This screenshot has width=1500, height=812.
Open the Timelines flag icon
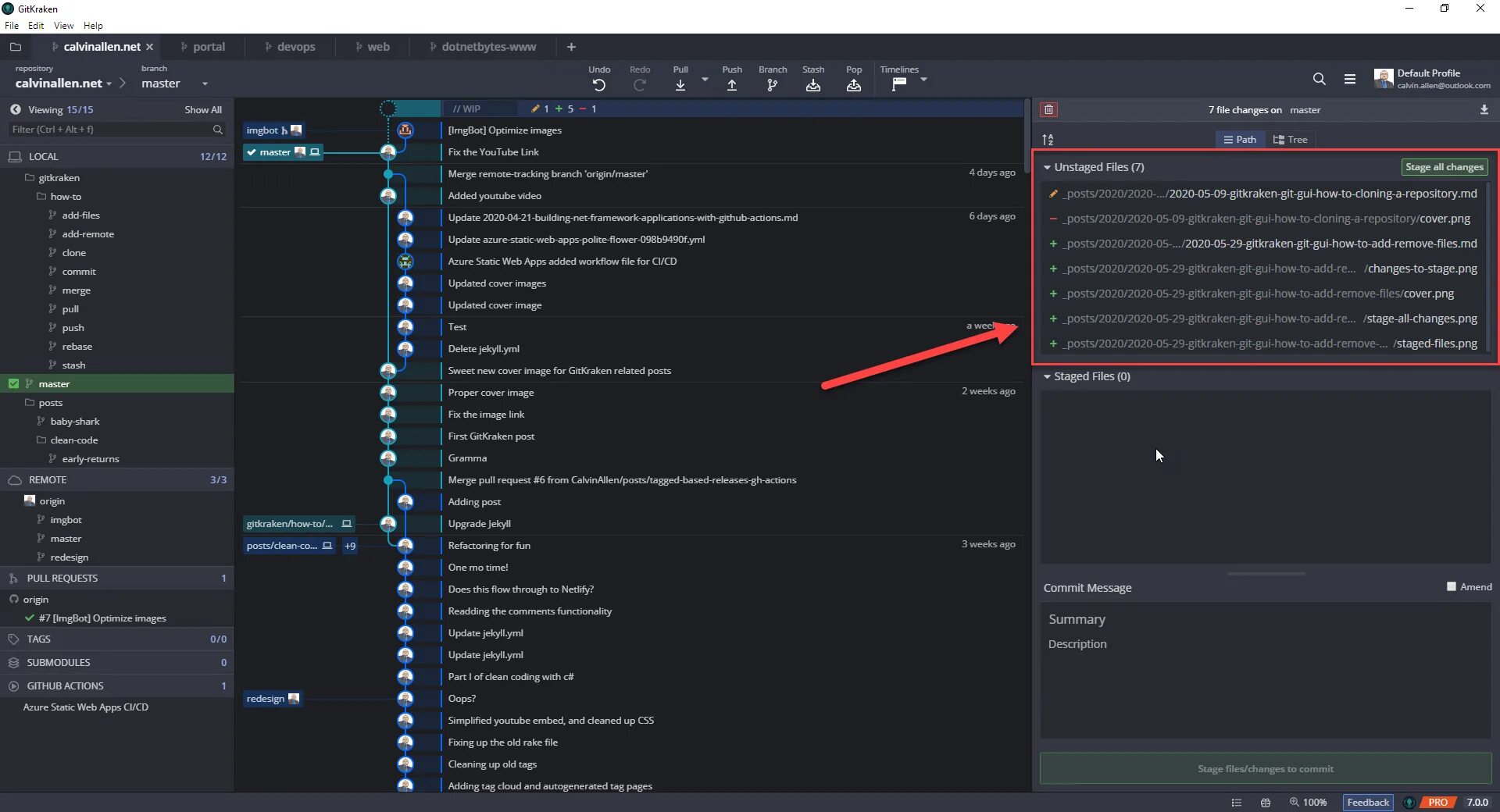pyautogui.click(x=899, y=84)
